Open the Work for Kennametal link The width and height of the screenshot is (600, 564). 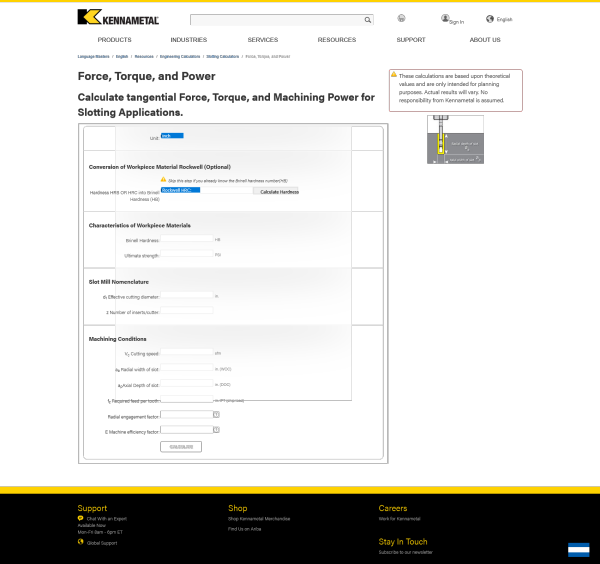(x=399, y=519)
